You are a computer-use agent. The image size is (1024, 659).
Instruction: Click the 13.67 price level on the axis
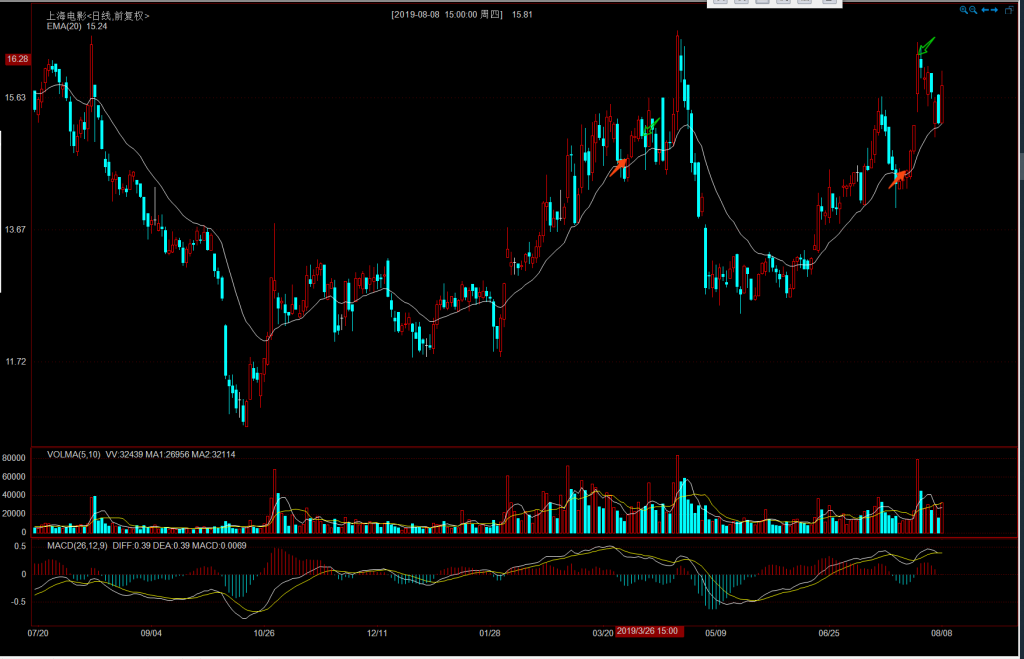pos(15,230)
